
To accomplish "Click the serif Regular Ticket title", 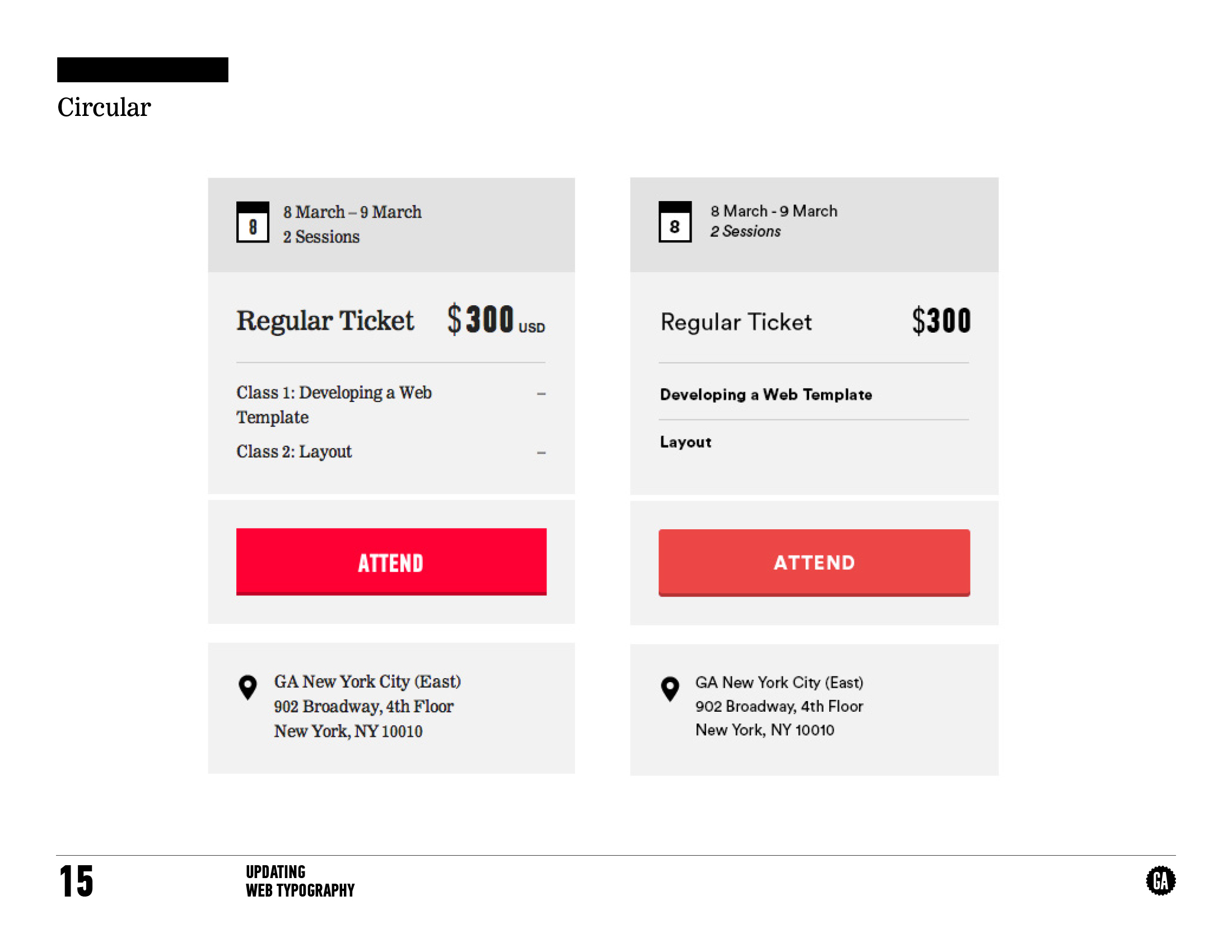I will [325, 320].
